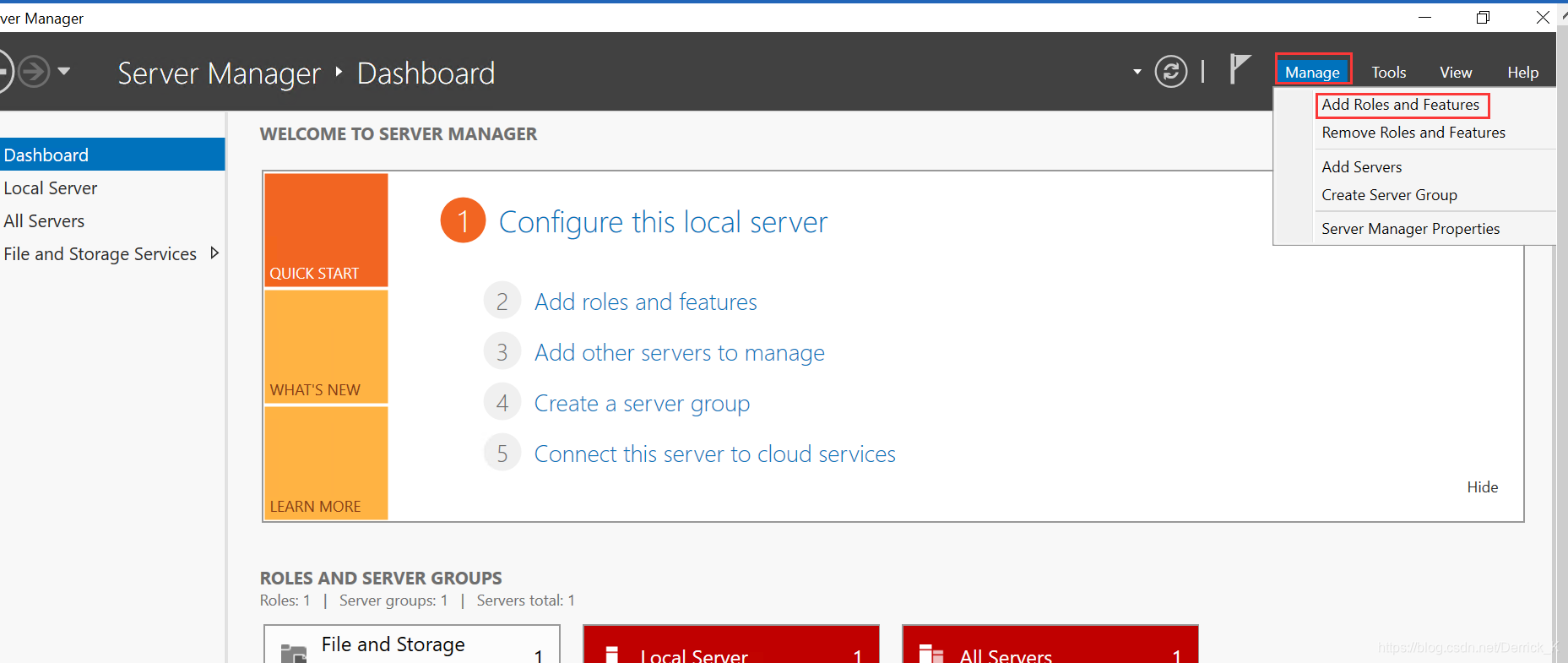Click the 'Servers total: 1' text

[526, 601]
